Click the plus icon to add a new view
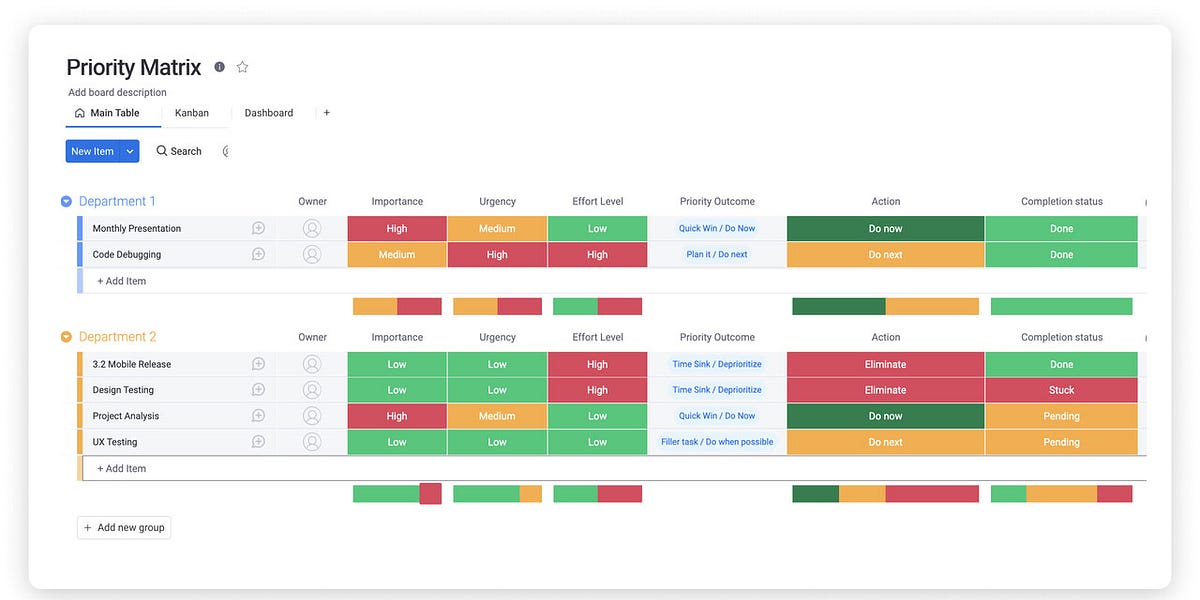The width and height of the screenshot is (1200, 600). [x=326, y=112]
